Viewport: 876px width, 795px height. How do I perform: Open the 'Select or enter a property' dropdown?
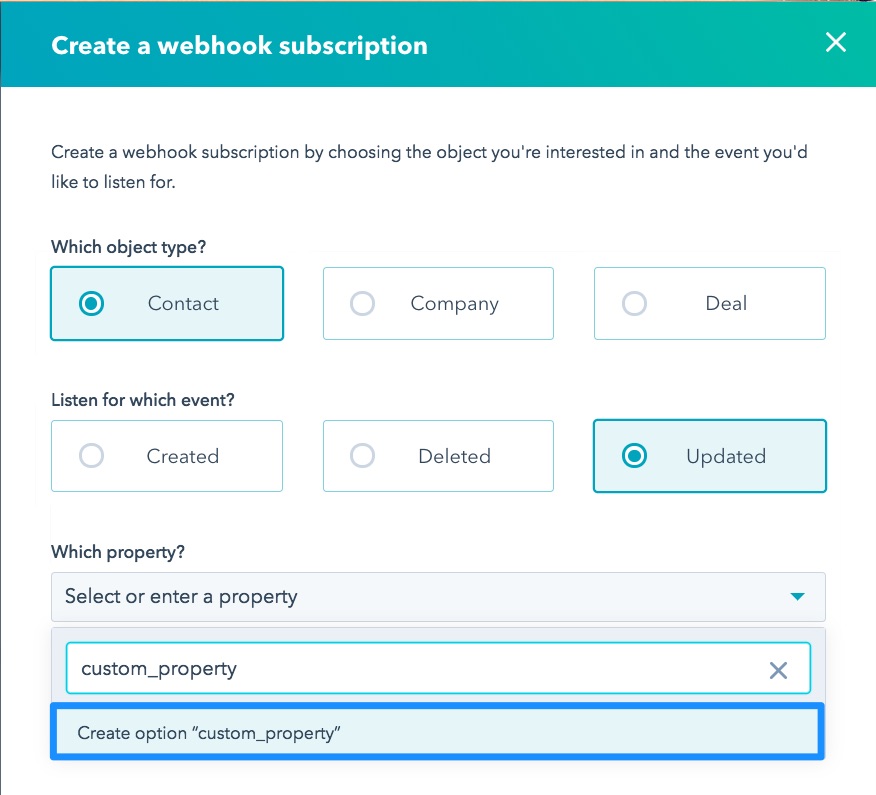pos(437,596)
